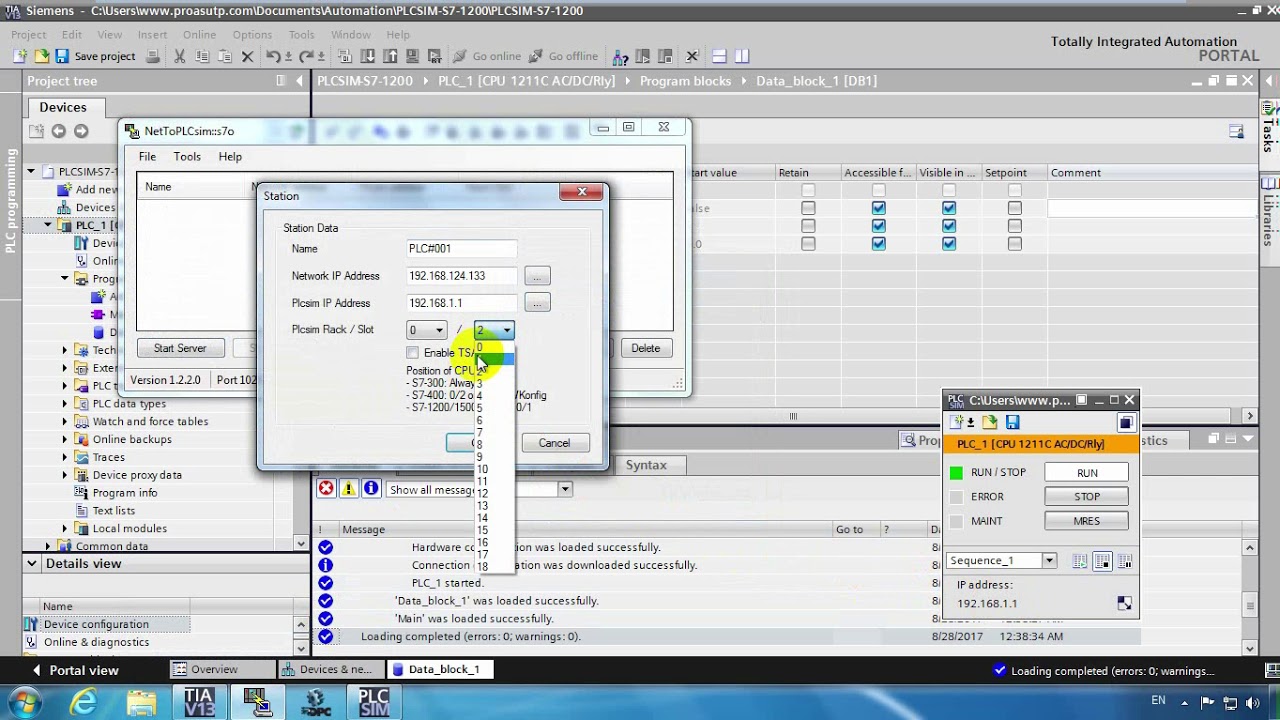Viewport: 1280px width, 720px height.
Task: Open the Plcsim Rack dropdown
Action: pos(427,330)
